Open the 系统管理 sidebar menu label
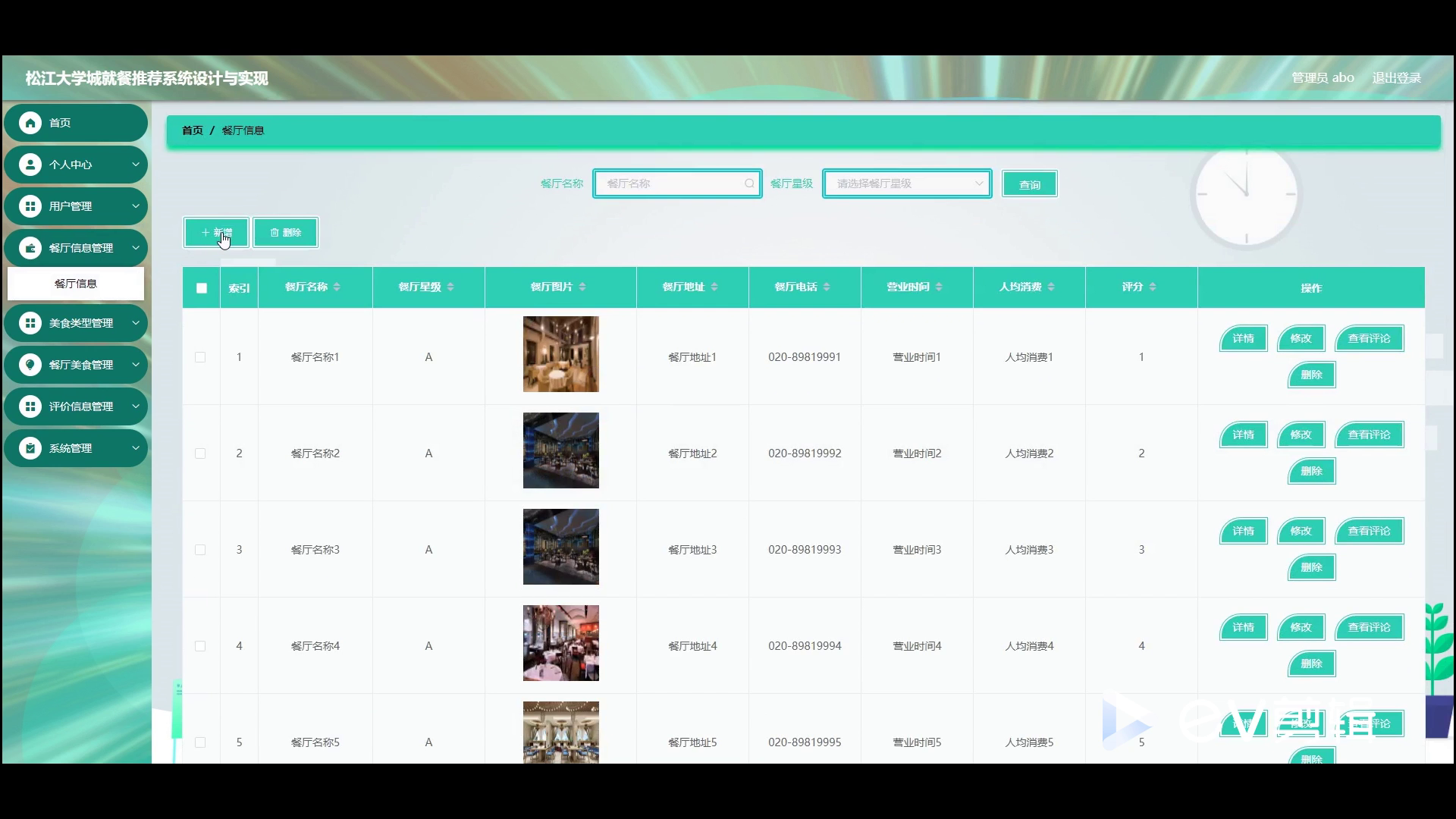 (71, 448)
